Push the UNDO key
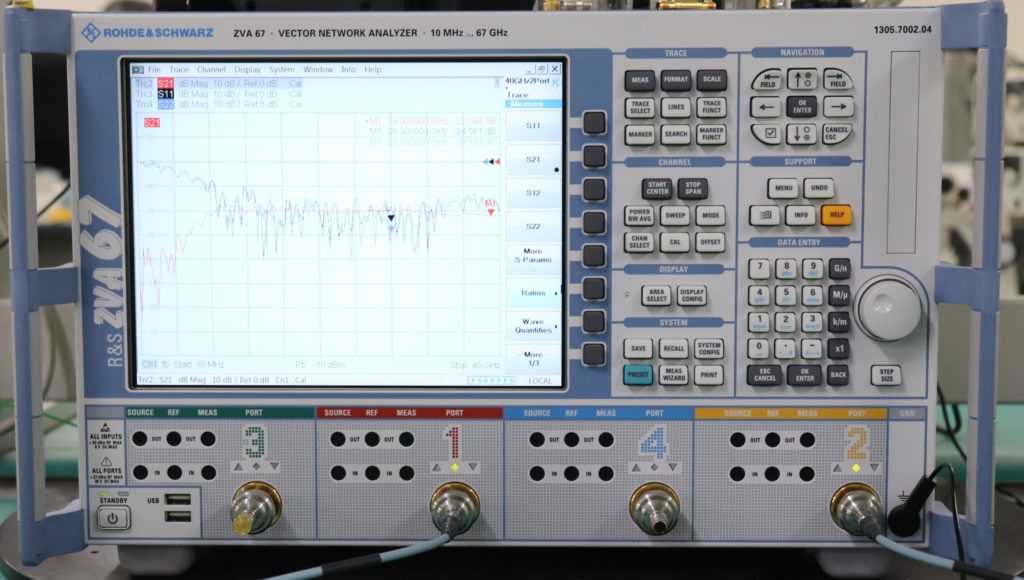The width and height of the screenshot is (1024, 580). pyautogui.click(x=819, y=188)
